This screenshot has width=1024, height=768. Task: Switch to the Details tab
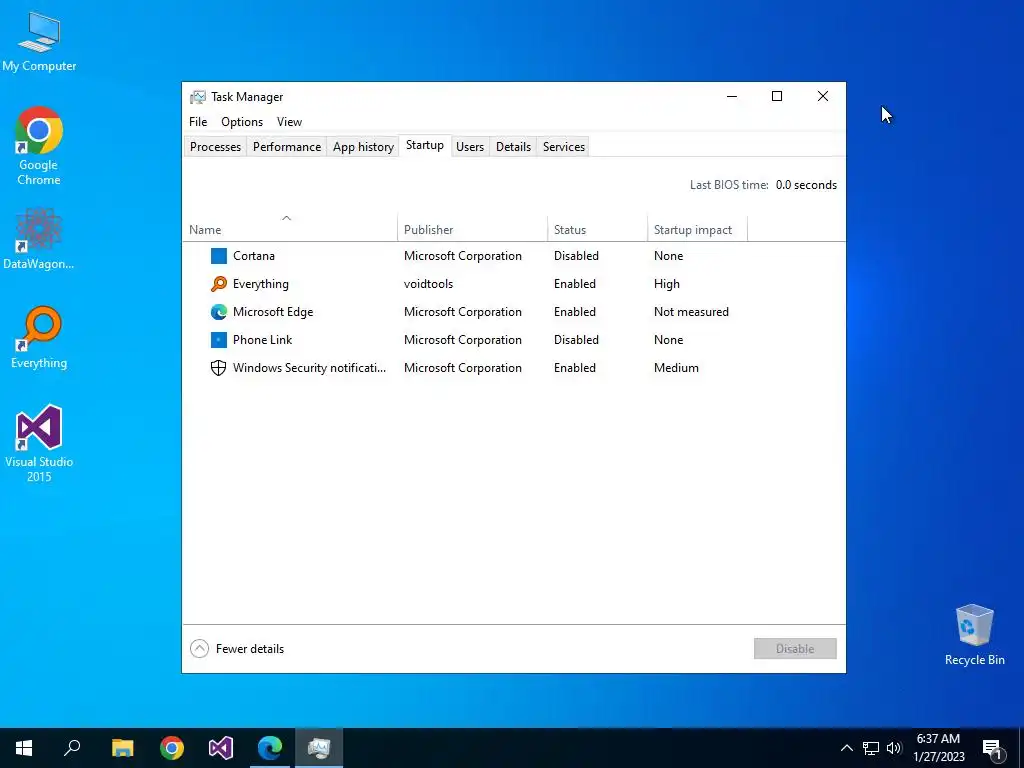pos(513,147)
